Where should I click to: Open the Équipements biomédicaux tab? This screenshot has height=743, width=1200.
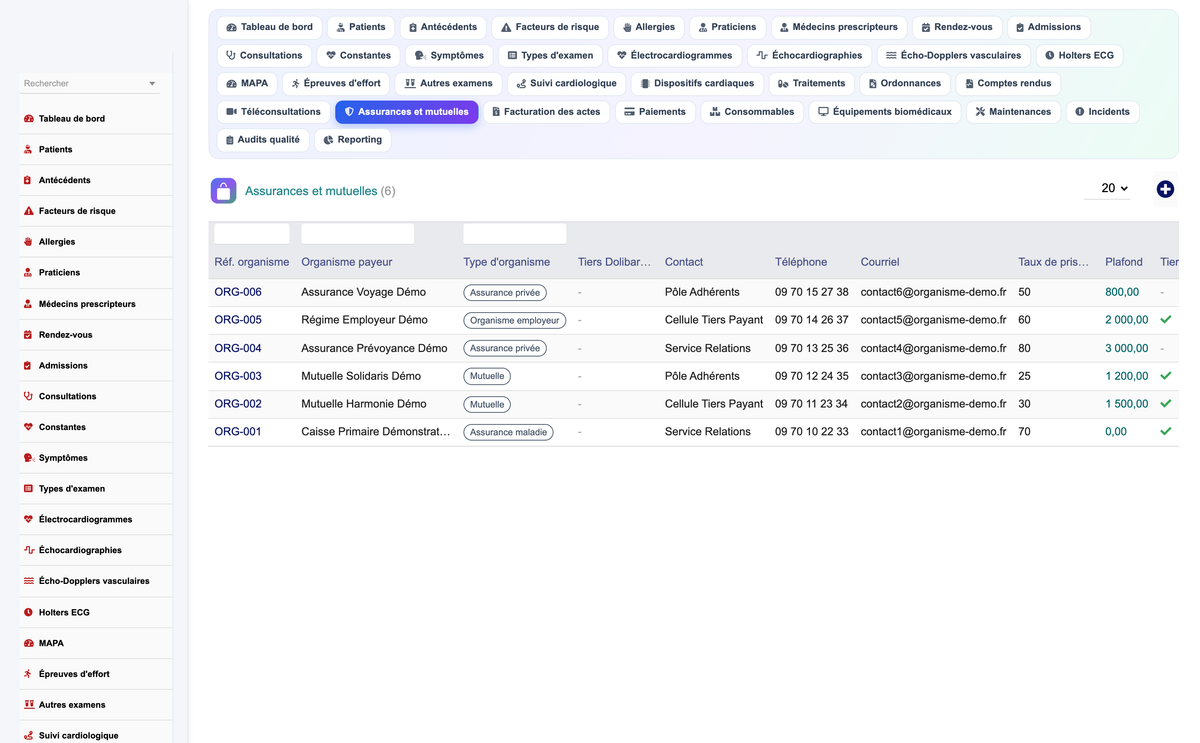click(x=885, y=112)
